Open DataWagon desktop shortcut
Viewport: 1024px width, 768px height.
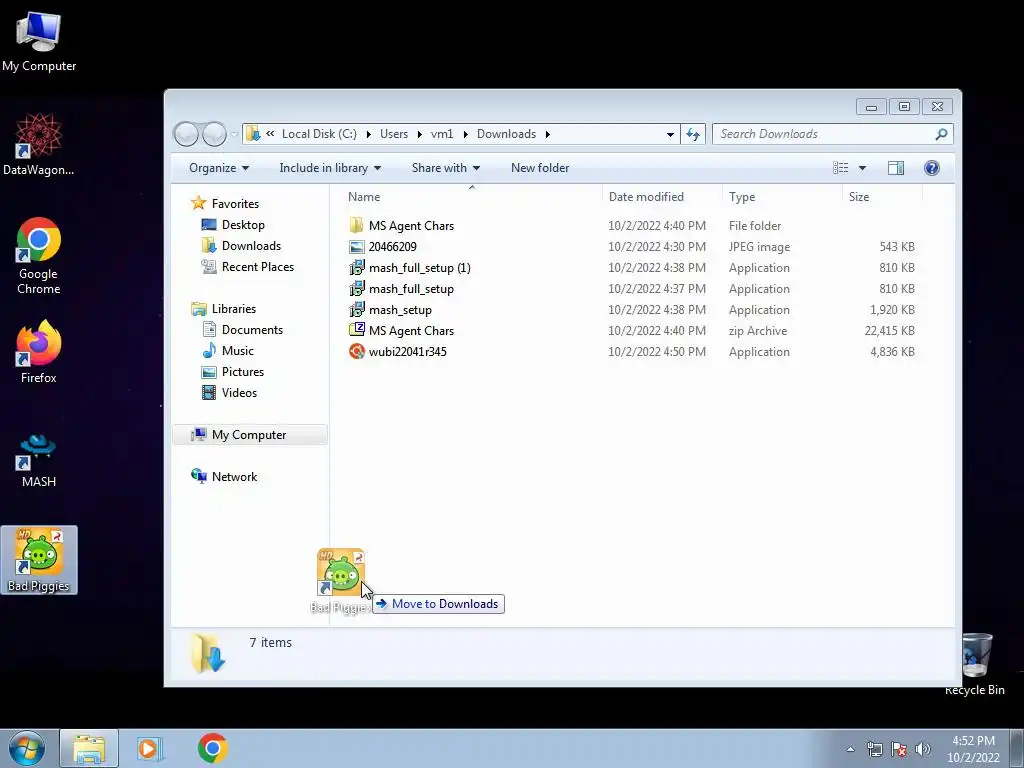point(39,144)
